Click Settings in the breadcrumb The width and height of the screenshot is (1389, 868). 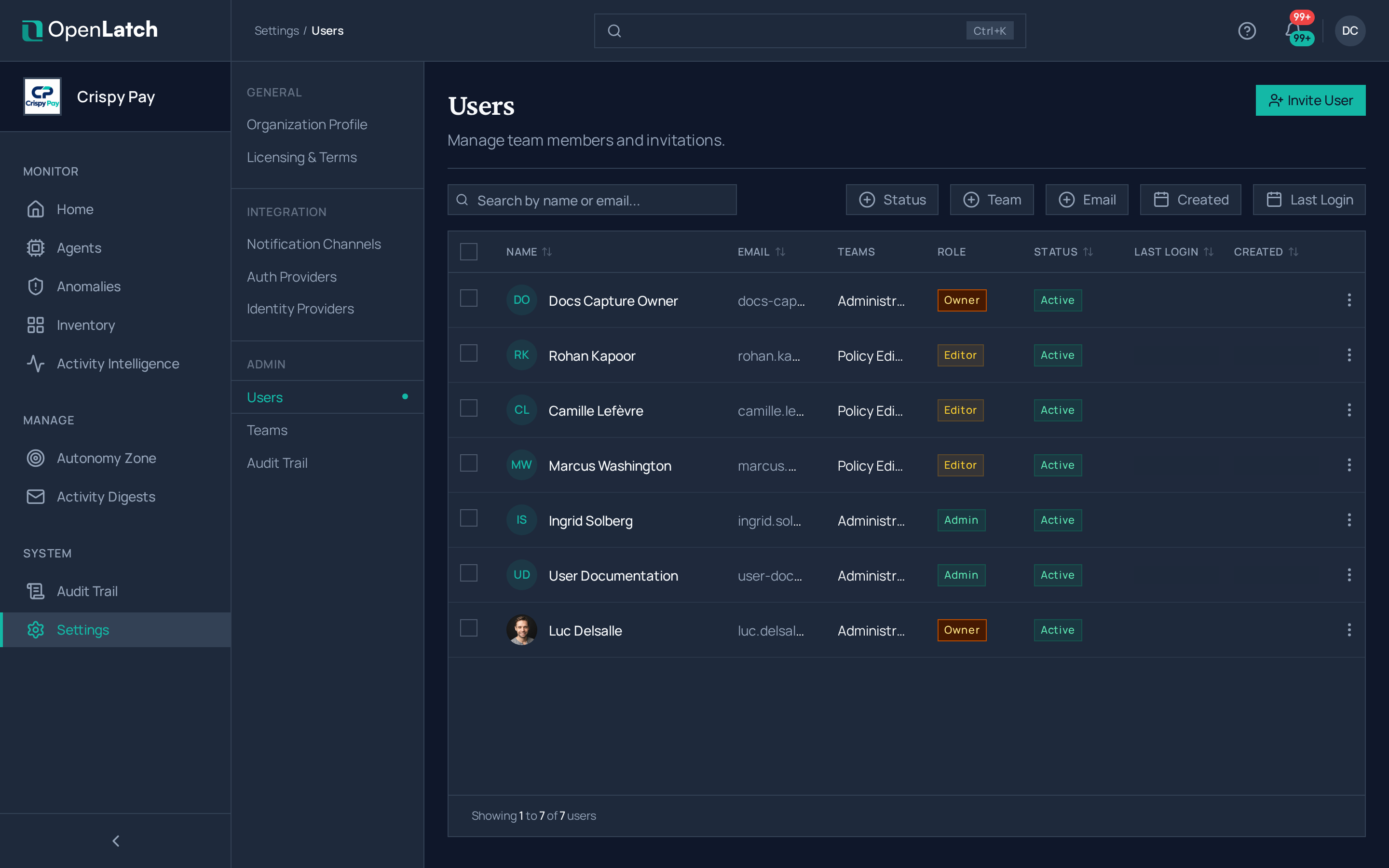tap(277, 30)
